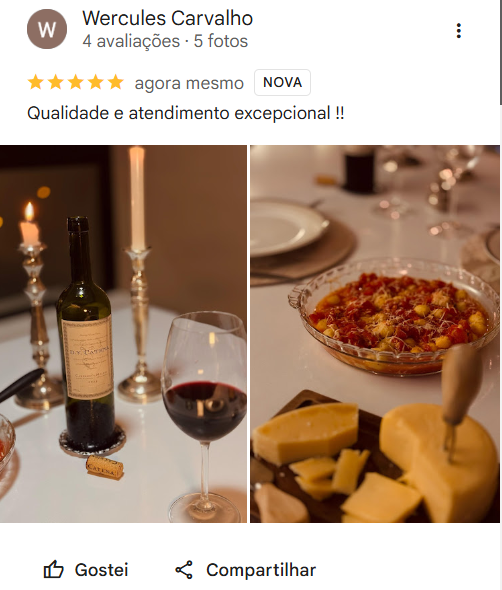Open the three-dot review options menu
Image resolution: width=502 pixels, height=590 pixels.
[x=458, y=31]
